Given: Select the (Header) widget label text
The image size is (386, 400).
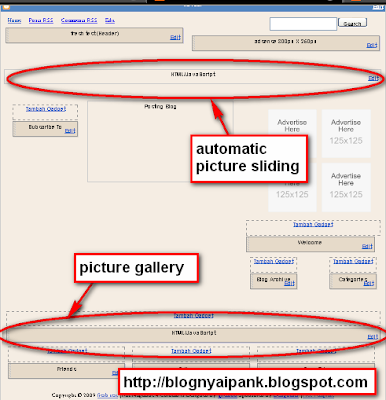Looking at the screenshot, I should click(x=95, y=33).
